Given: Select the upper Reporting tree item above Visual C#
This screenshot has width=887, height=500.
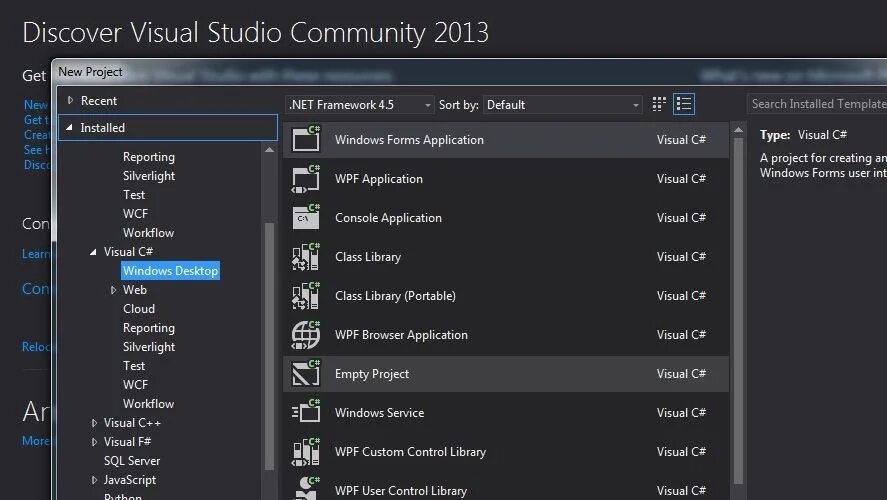Looking at the screenshot, I should [x=149, y=157].
